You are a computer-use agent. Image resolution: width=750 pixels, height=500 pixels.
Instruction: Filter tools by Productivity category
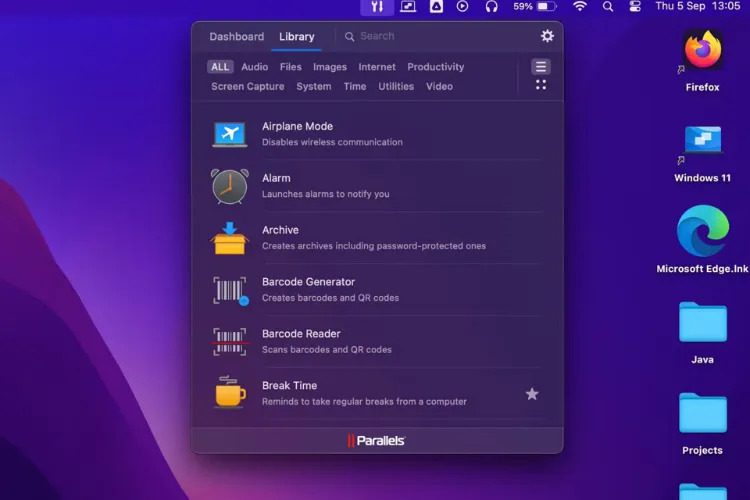(x=436, y=67)
